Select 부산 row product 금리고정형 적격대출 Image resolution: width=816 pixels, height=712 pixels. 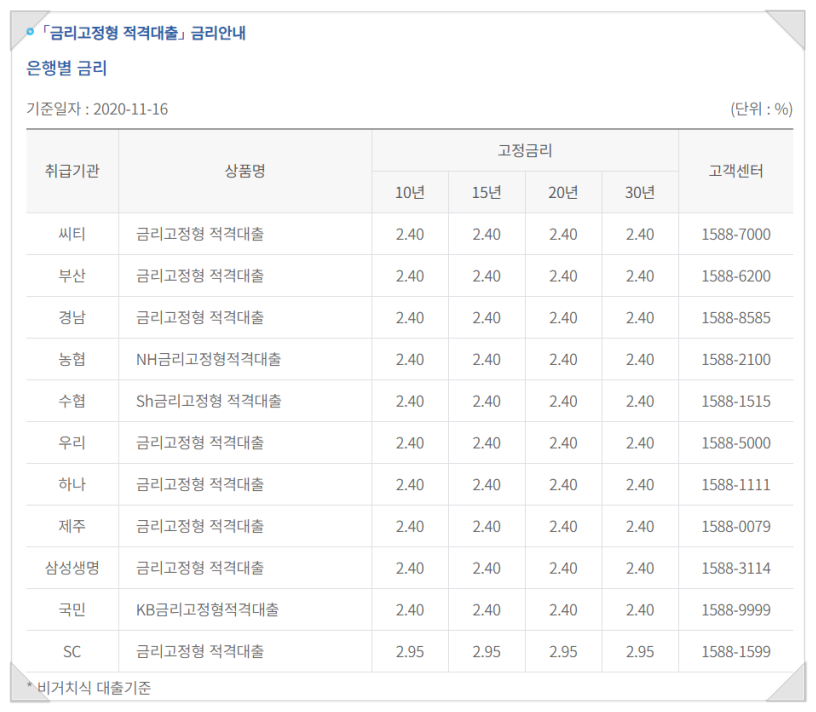(200, 276)
